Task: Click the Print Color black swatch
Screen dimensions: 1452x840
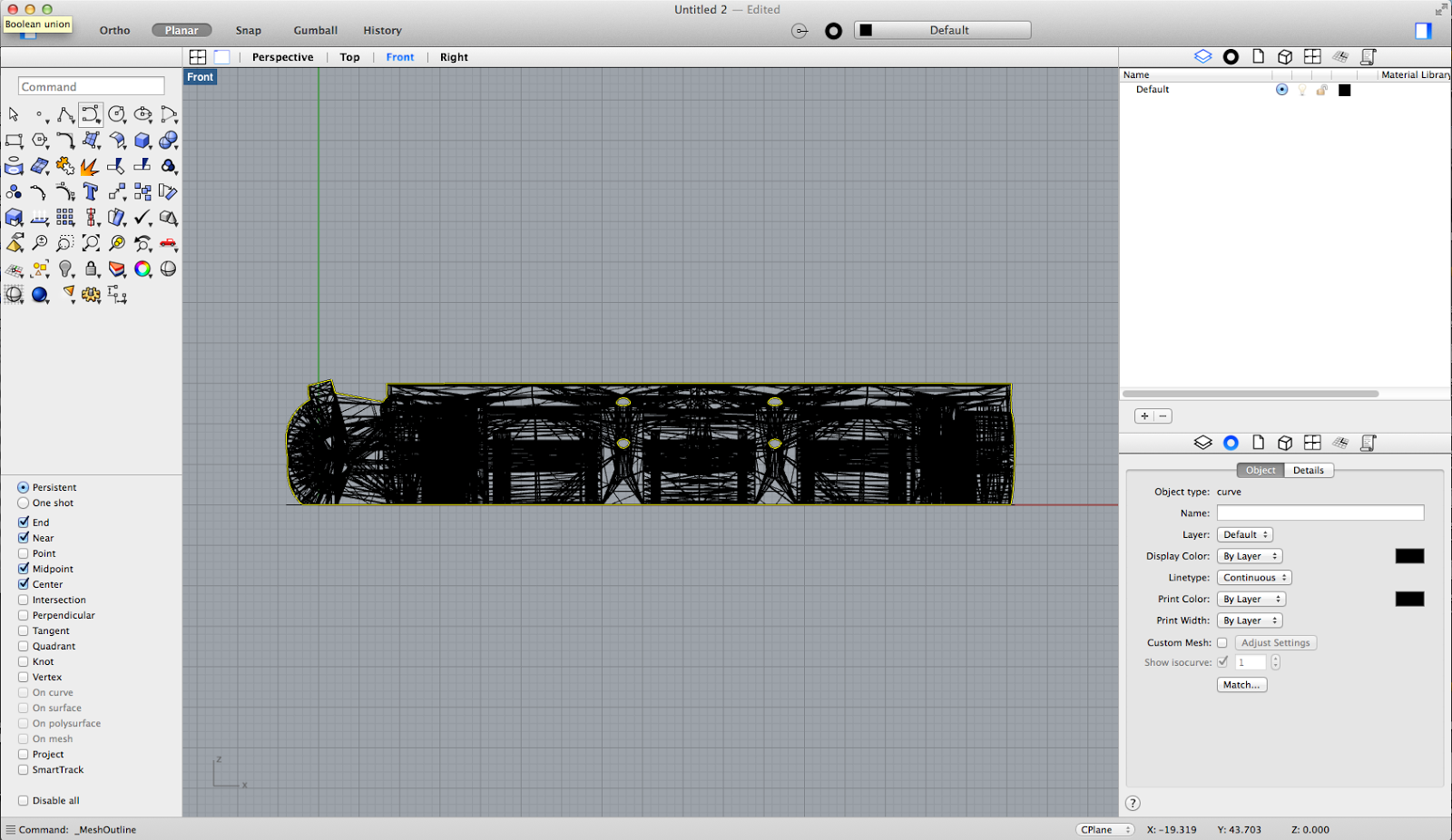Action: pyautogui.click(x=1409, y=599)
